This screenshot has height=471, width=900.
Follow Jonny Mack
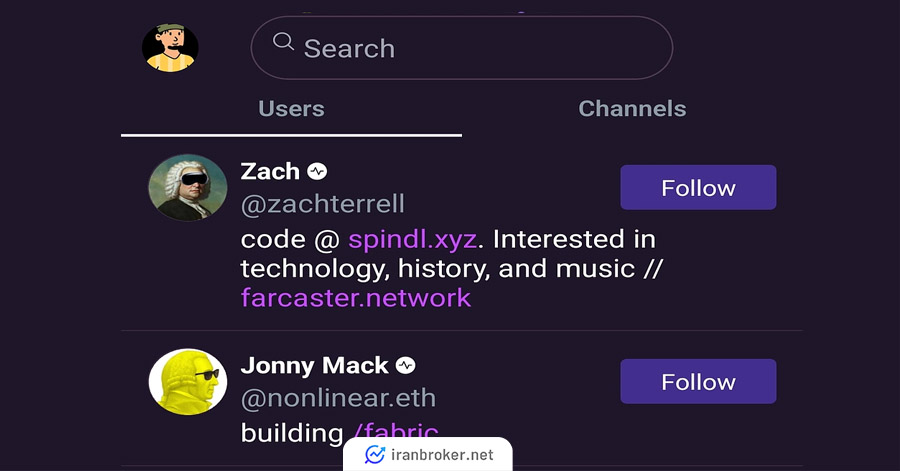pos(698,382)
